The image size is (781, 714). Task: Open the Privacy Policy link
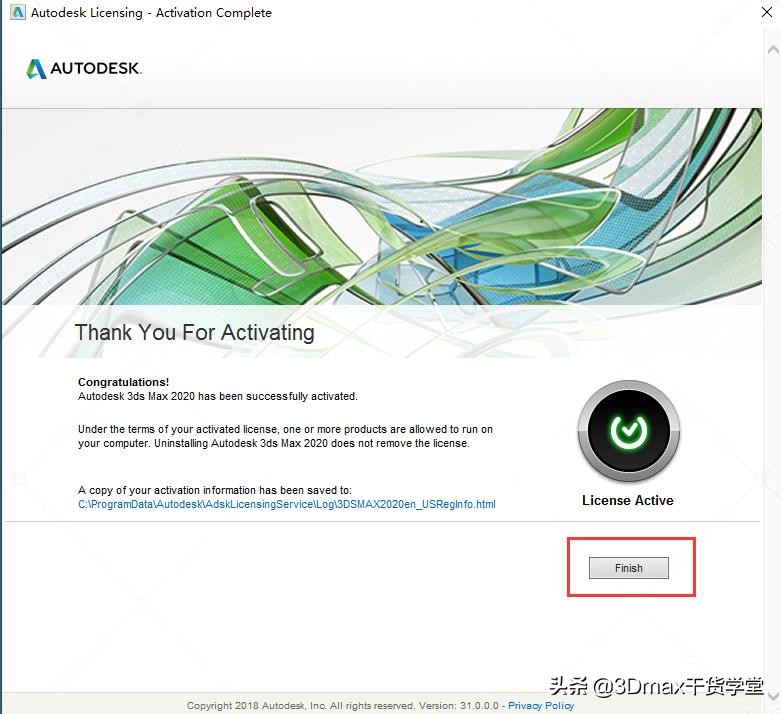point(541,706)
